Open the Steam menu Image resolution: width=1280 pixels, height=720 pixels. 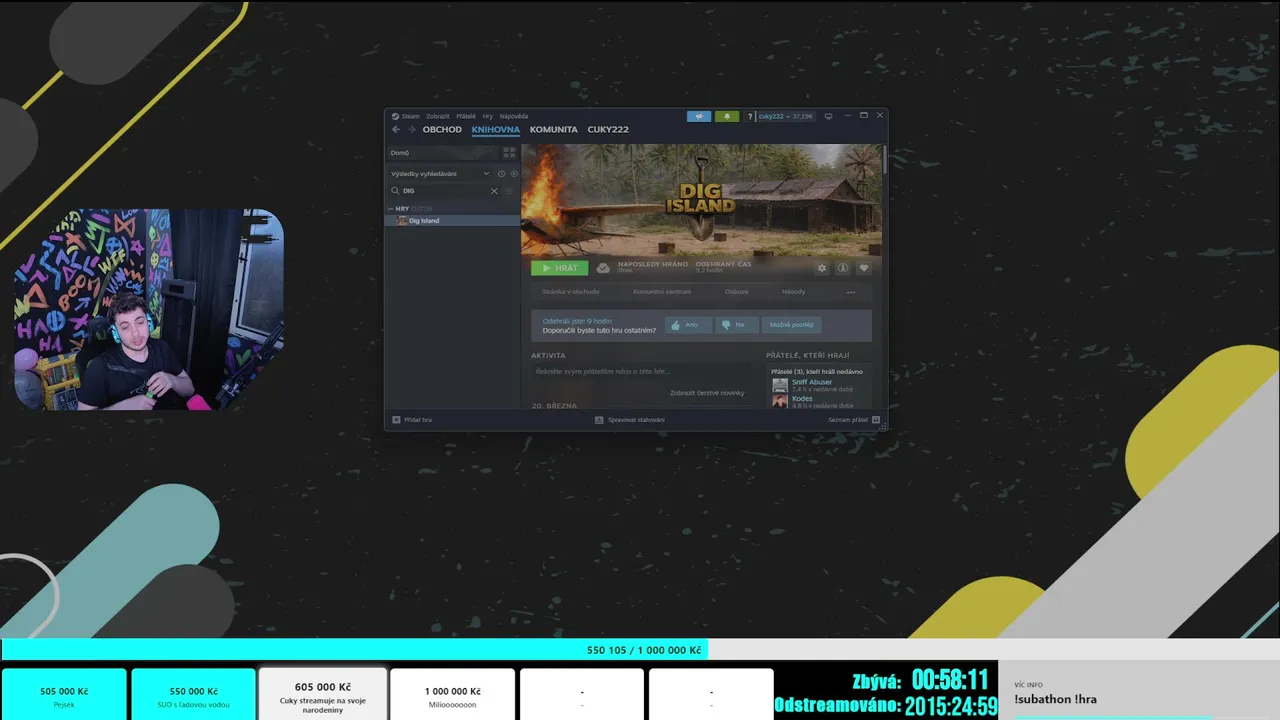click(x=411, y=116)
